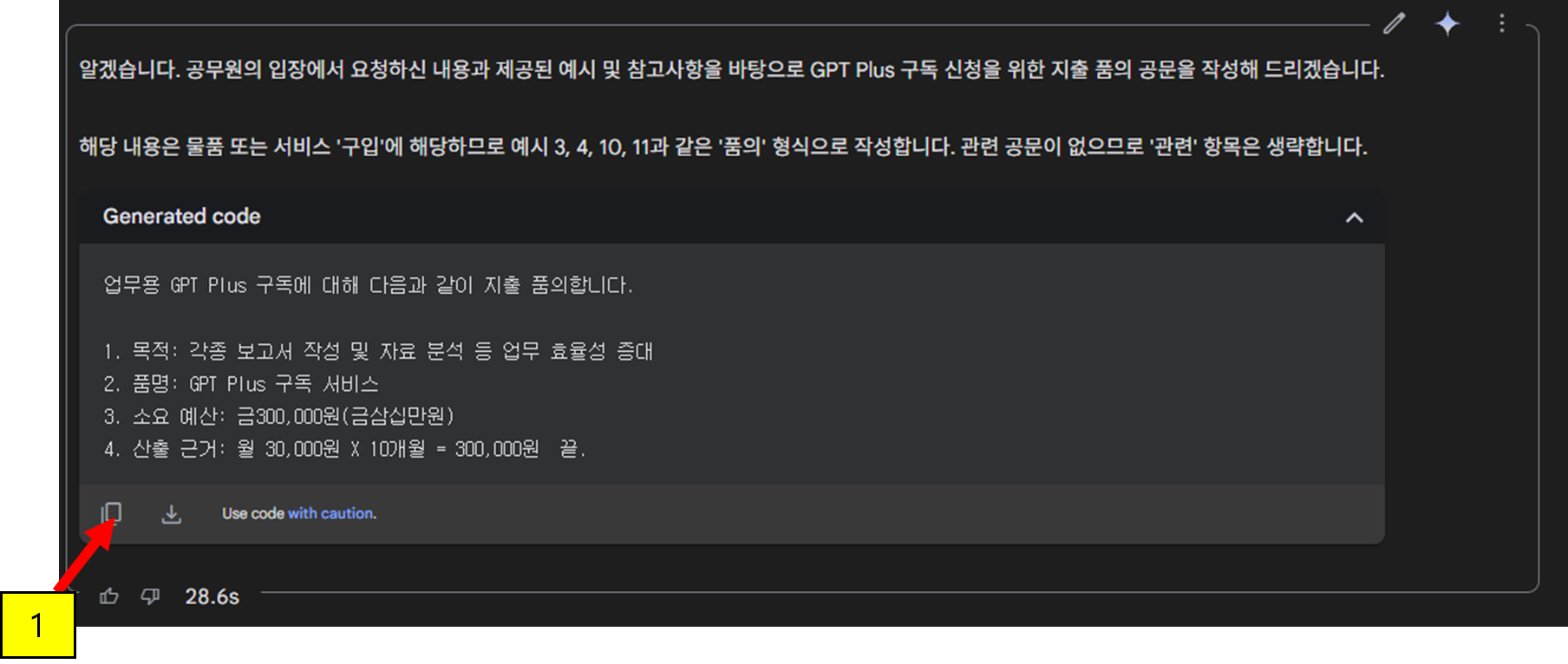Screen dimensions: 1568x664
Task: Click the yellow box labeled 1
Action: (x=37, y=626)
